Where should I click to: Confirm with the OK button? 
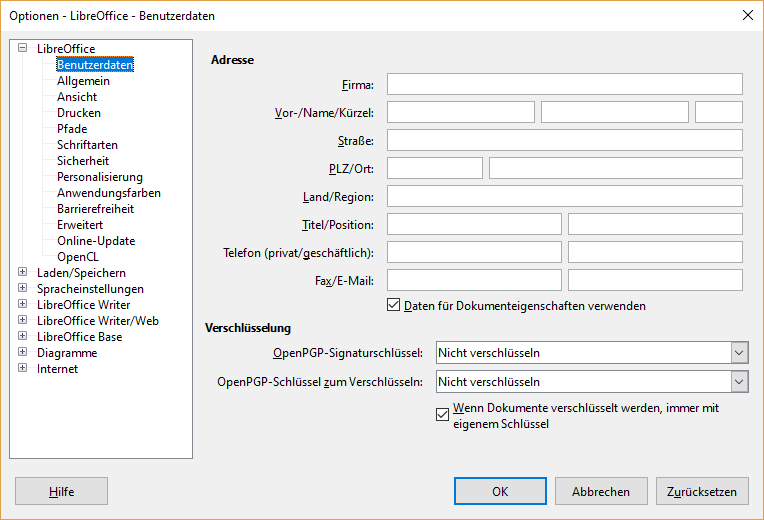[500, 491]
